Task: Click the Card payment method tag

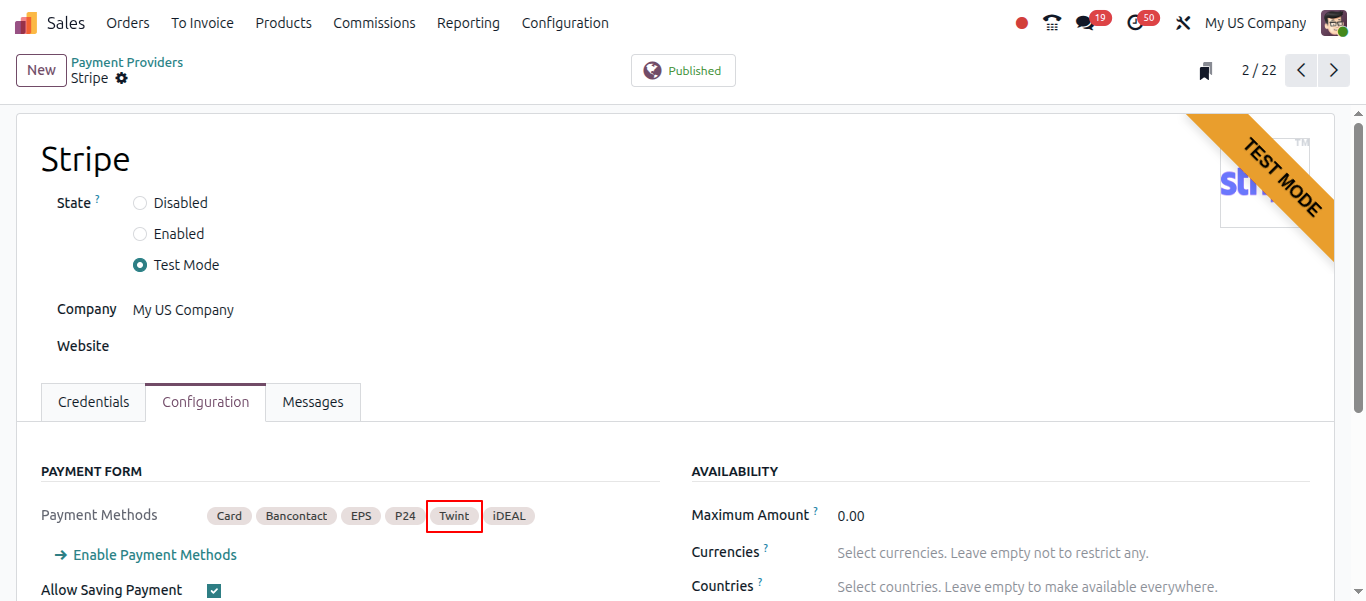Action: tap(229, 516)
